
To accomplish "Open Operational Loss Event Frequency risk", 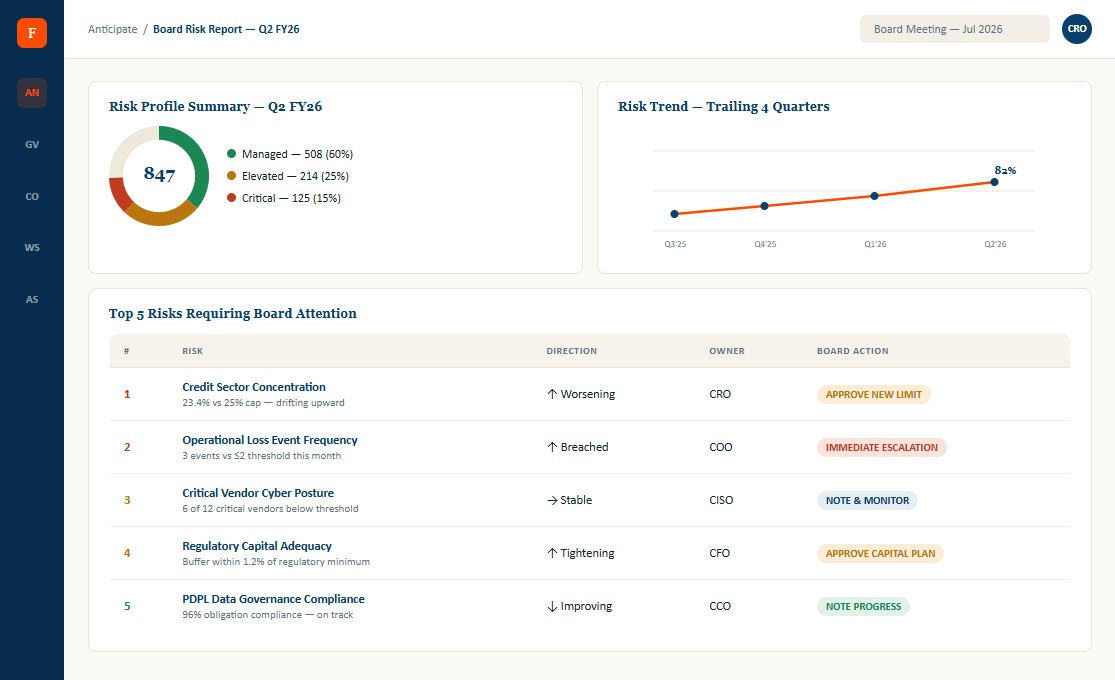I will coord(270,440).
